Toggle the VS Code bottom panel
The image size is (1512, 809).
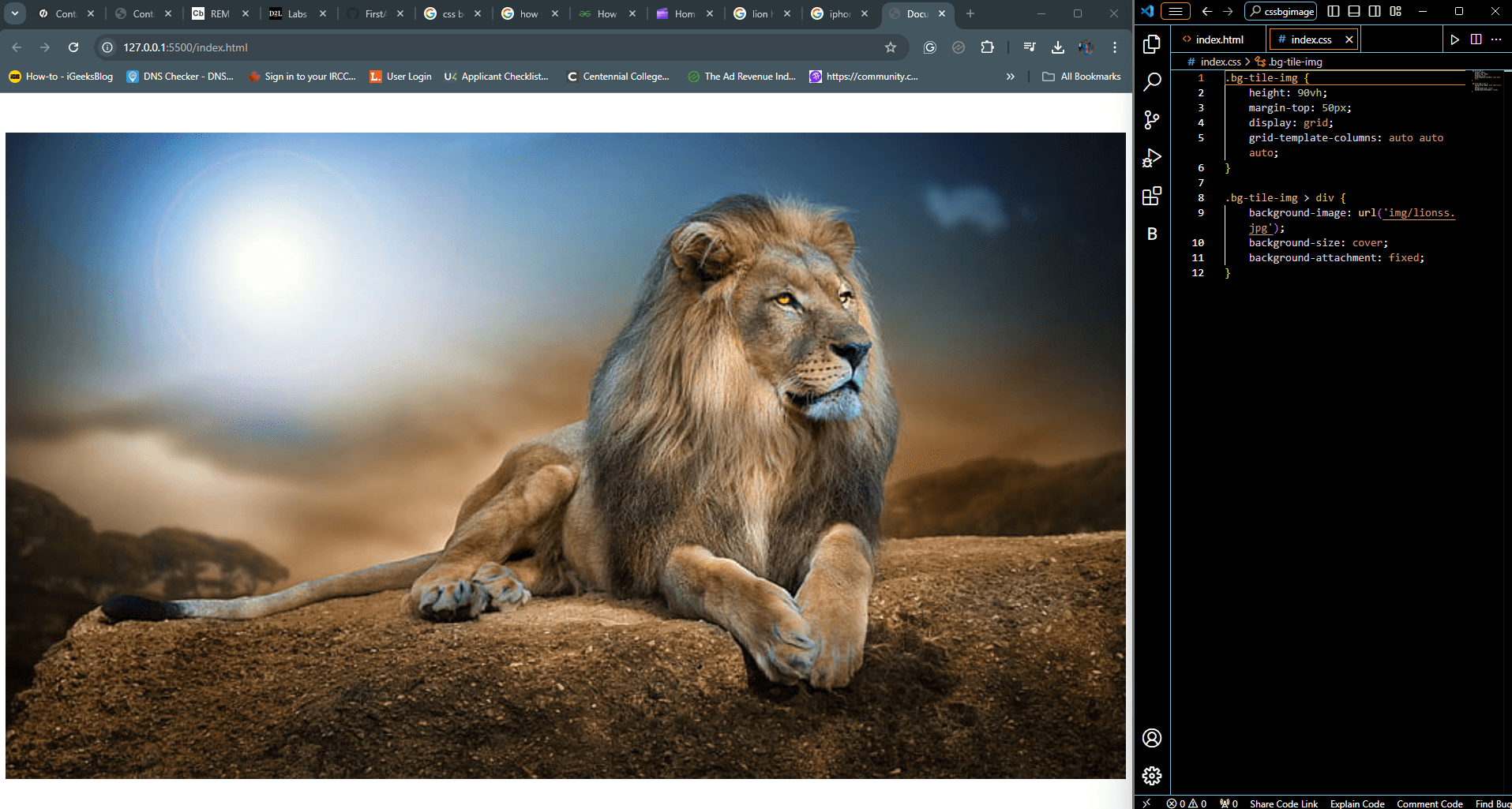pyautogui.click(x=1354, y=11)
